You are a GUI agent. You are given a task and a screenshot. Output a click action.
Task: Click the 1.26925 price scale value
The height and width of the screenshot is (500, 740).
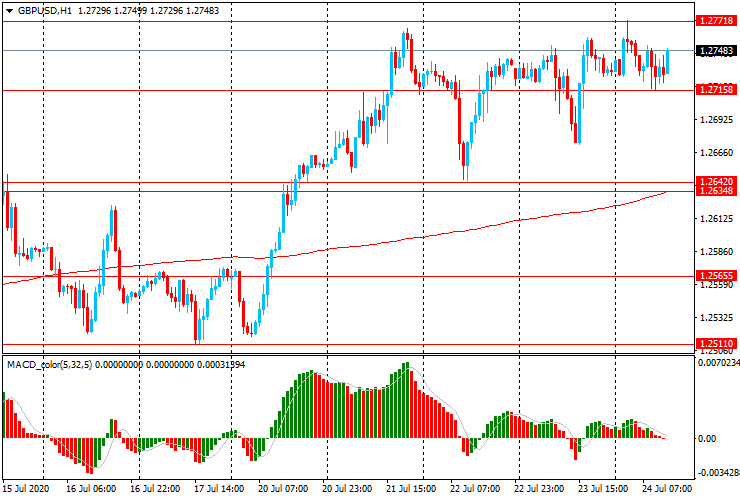pos(716,119)
